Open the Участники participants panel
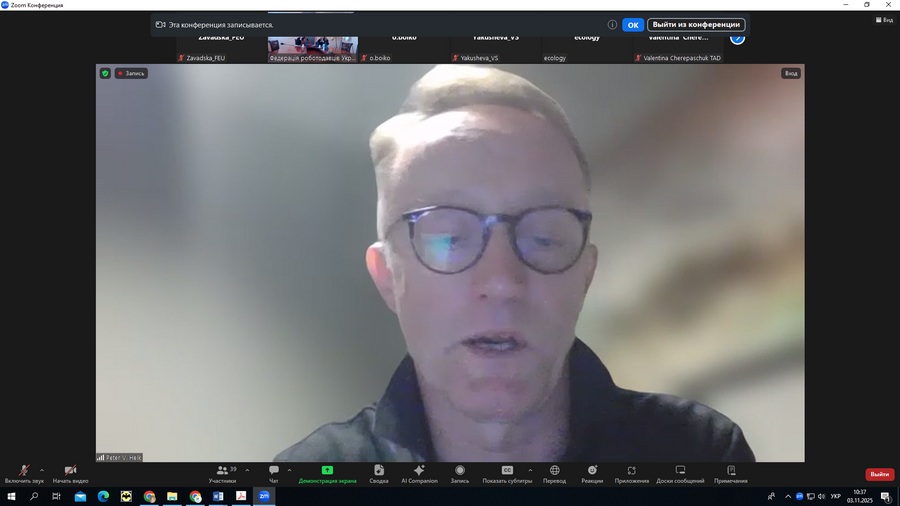Image resolution: width=900 pixels, height=506 pixels. click(222, 472)
